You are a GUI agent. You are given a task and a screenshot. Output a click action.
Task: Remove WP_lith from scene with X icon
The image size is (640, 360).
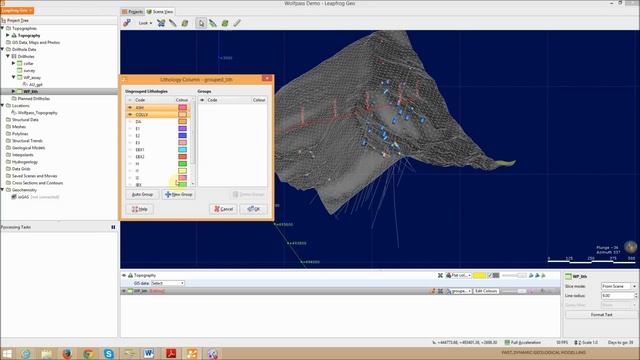[x=440, y=291]
